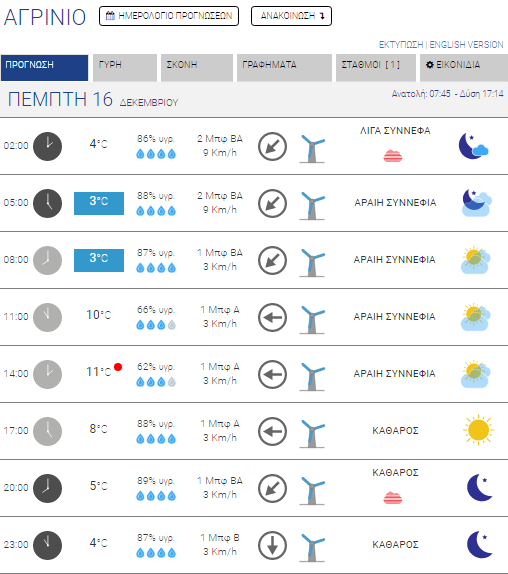Click the red fog icon at 02:00
This screenshot has width=508, height=574.
[x=393, y=156]
